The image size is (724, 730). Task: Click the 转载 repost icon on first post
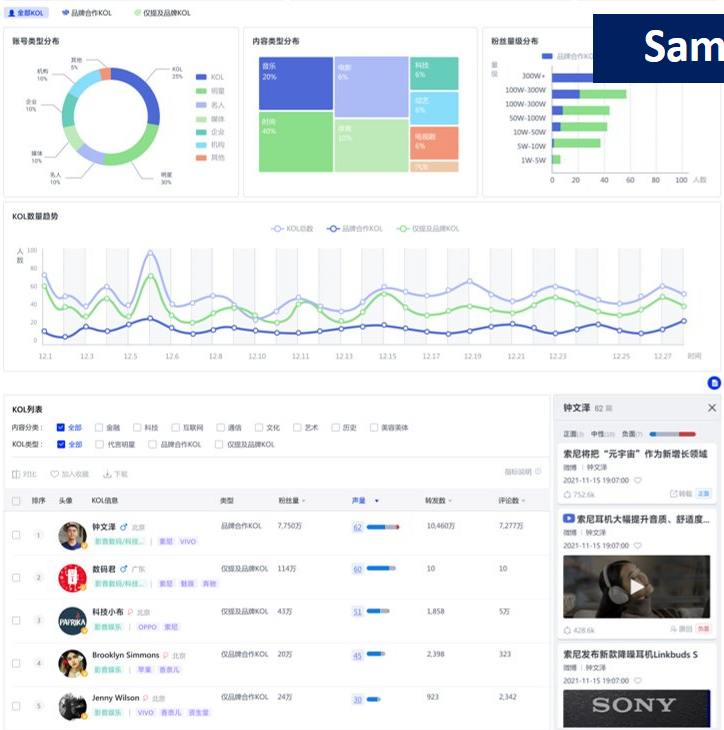[x=674, y=494]
